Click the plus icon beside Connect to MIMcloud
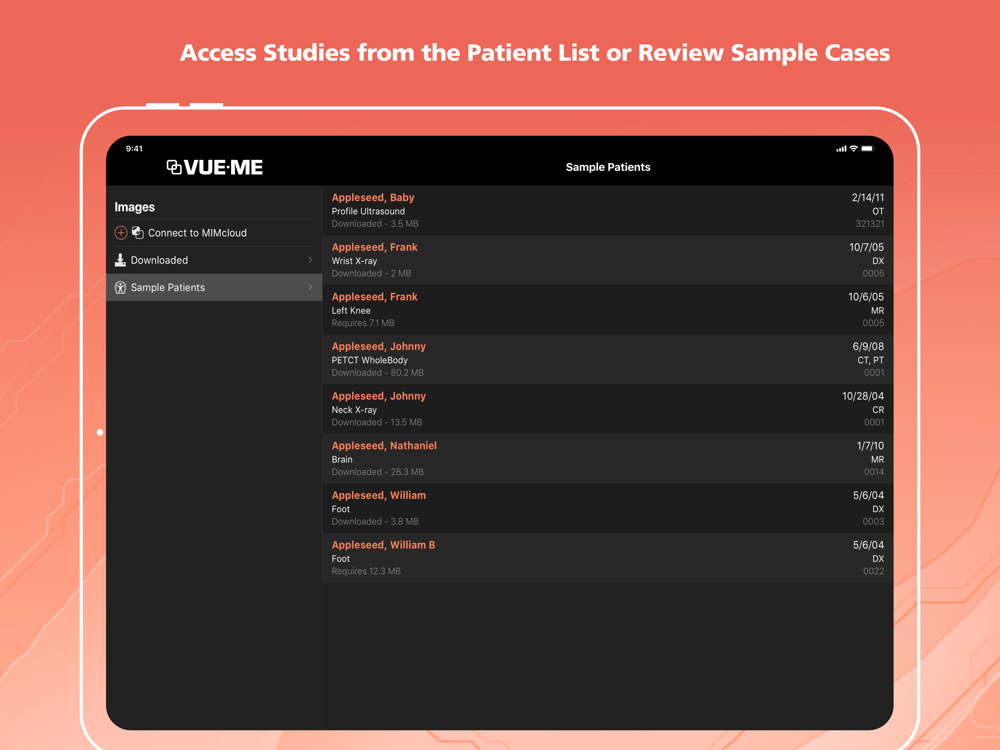Image resolution: width=1000 pixels, height=750 pixels. (121, 233)
